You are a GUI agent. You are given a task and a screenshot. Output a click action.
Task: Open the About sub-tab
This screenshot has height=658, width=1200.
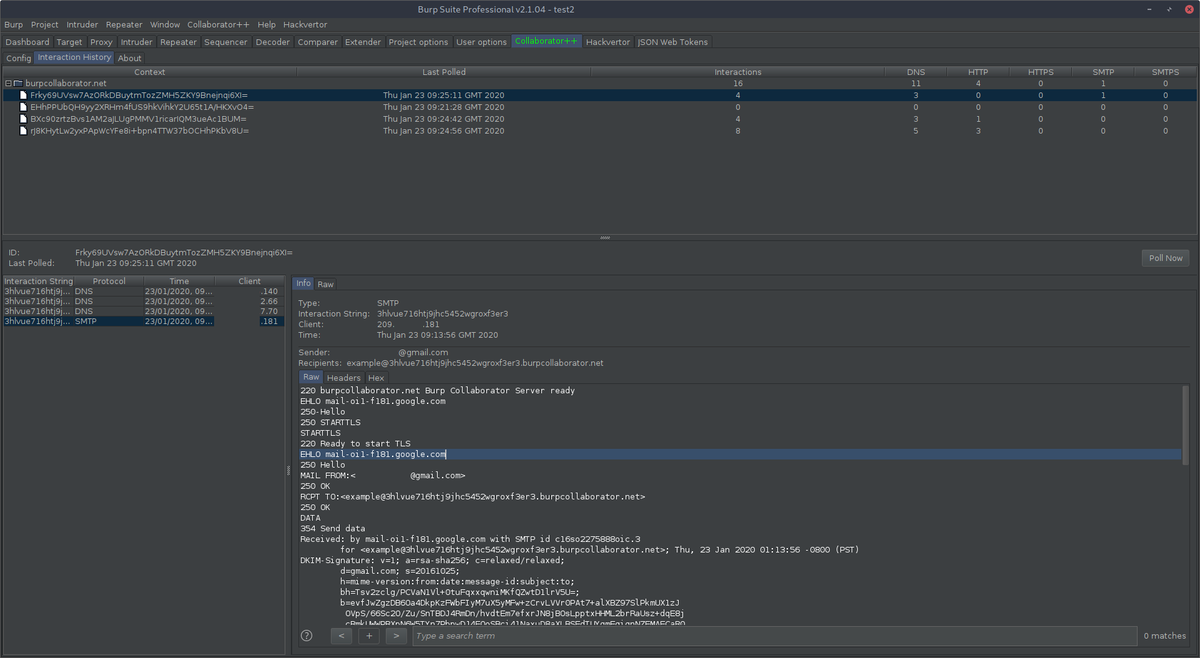point(130,58)
